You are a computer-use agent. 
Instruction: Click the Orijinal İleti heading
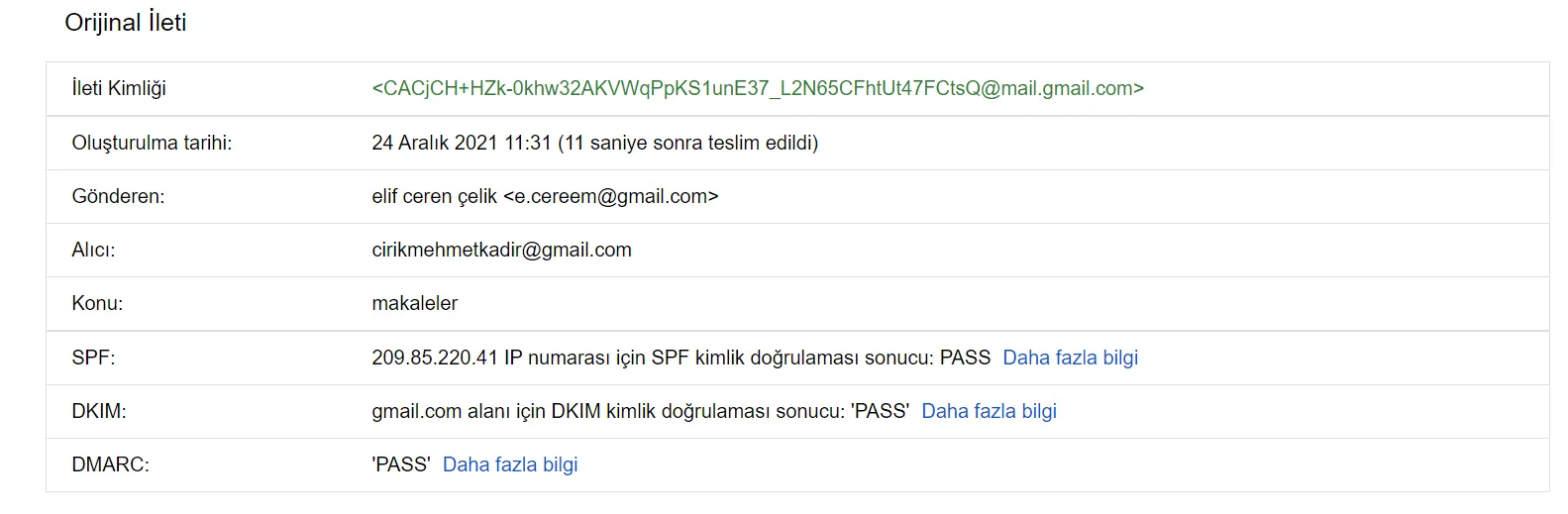click(x=126, y=23)
